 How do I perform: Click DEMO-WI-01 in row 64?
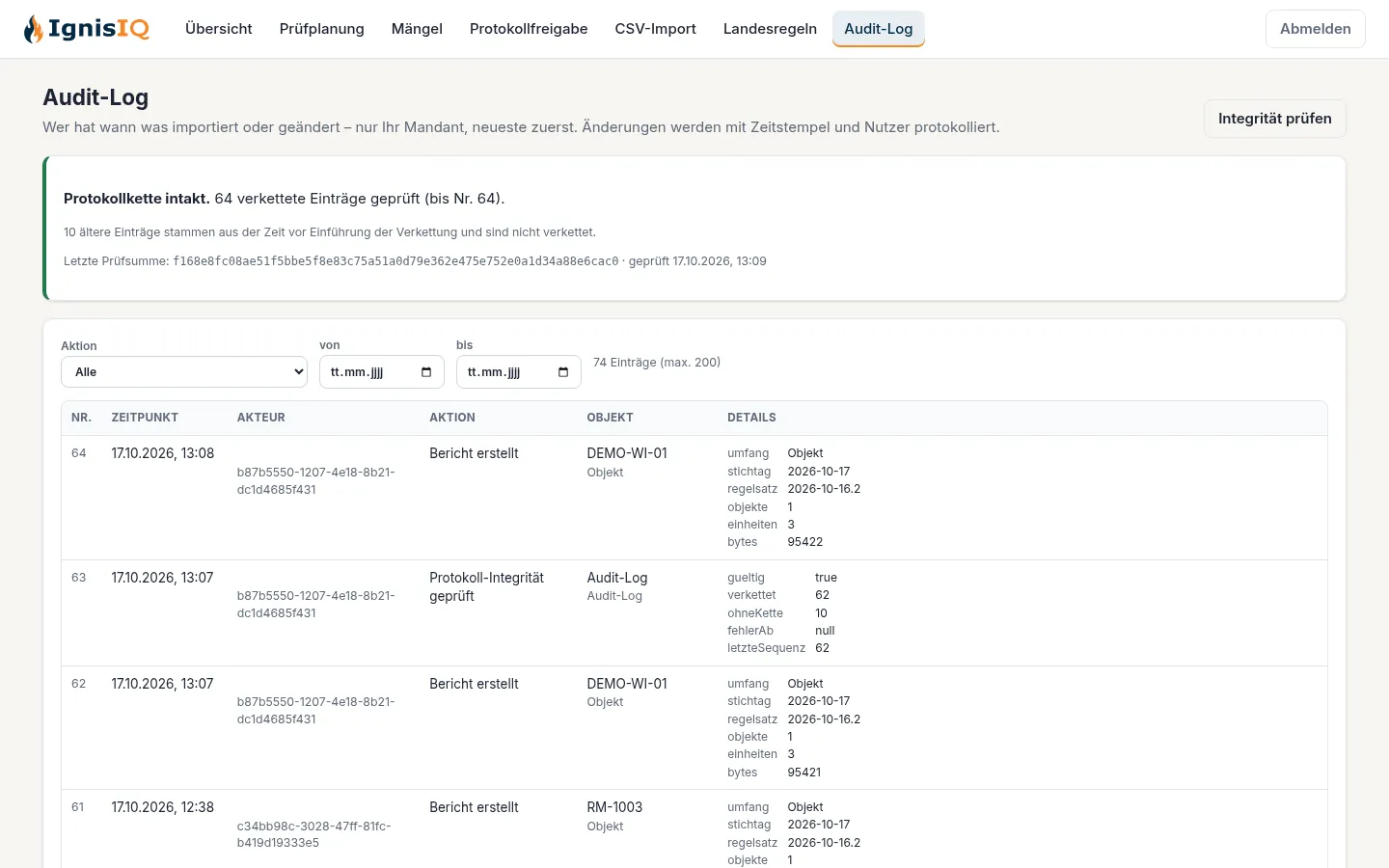coord(627,453)
